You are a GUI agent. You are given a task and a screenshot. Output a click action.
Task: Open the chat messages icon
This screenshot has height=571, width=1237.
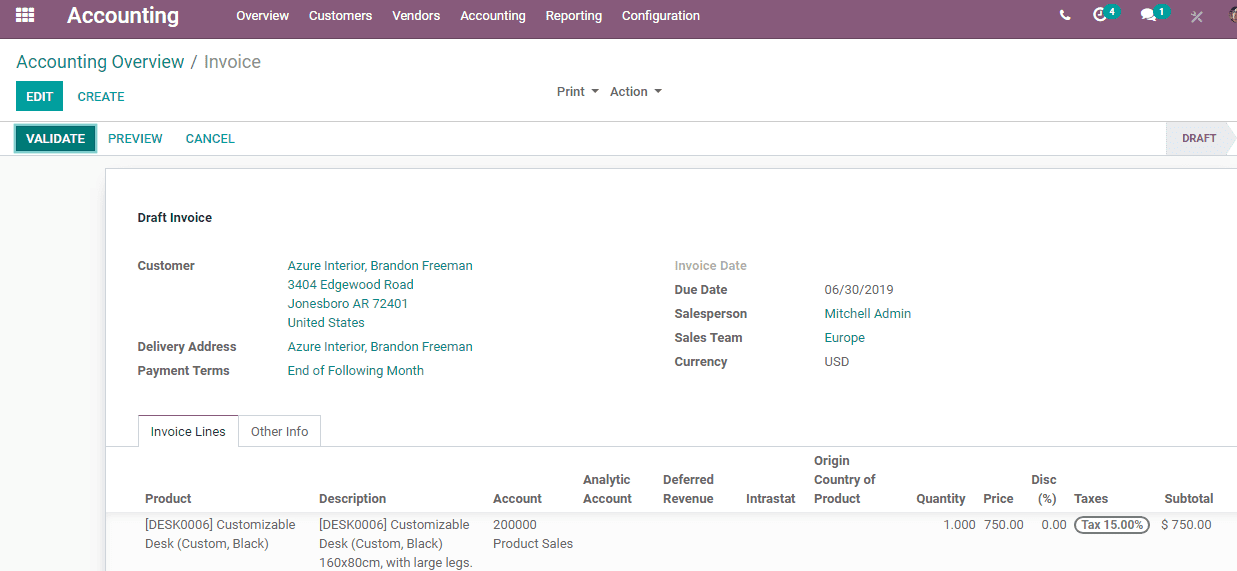click(x=1154, y=14)
